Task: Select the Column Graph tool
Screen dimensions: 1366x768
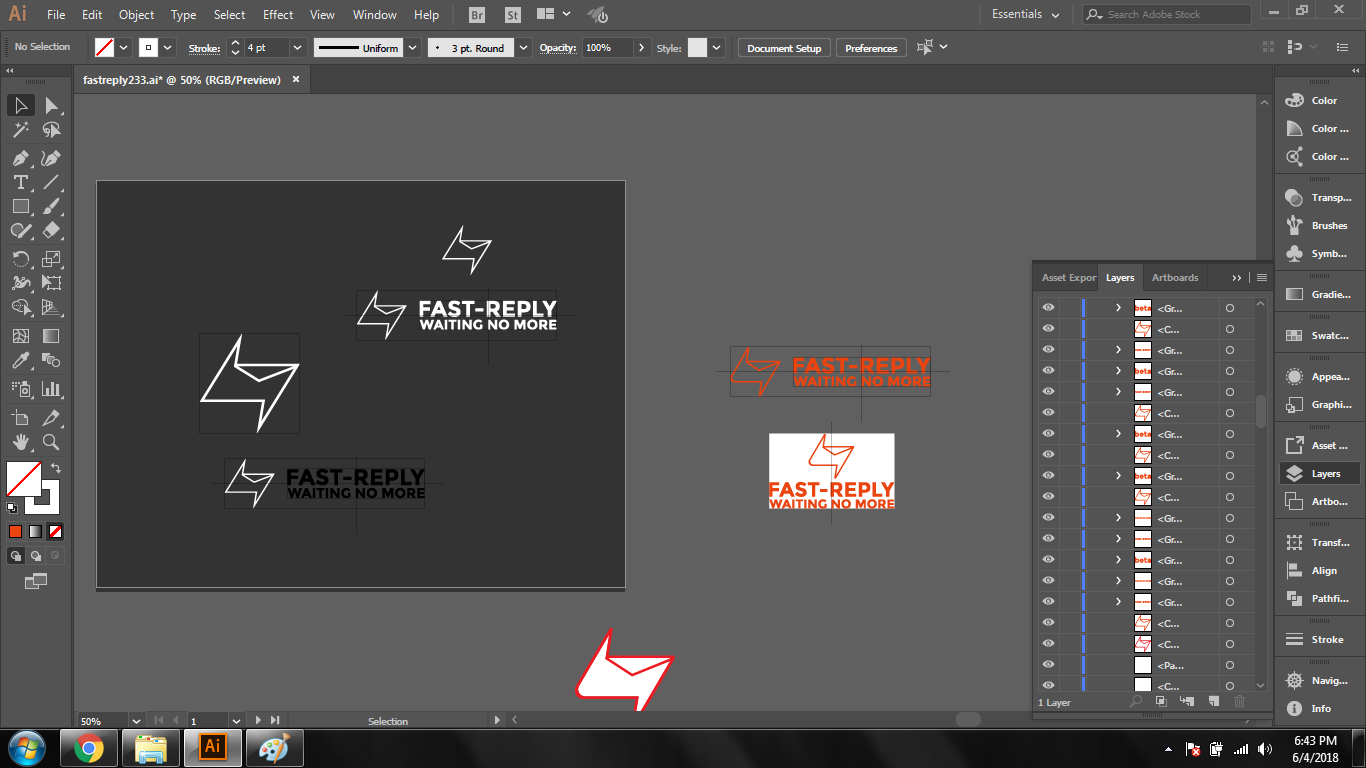Action: pos(52,389)
